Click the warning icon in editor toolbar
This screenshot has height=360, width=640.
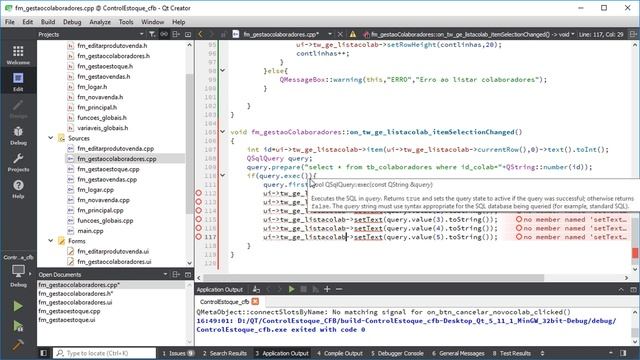(353, 34)
